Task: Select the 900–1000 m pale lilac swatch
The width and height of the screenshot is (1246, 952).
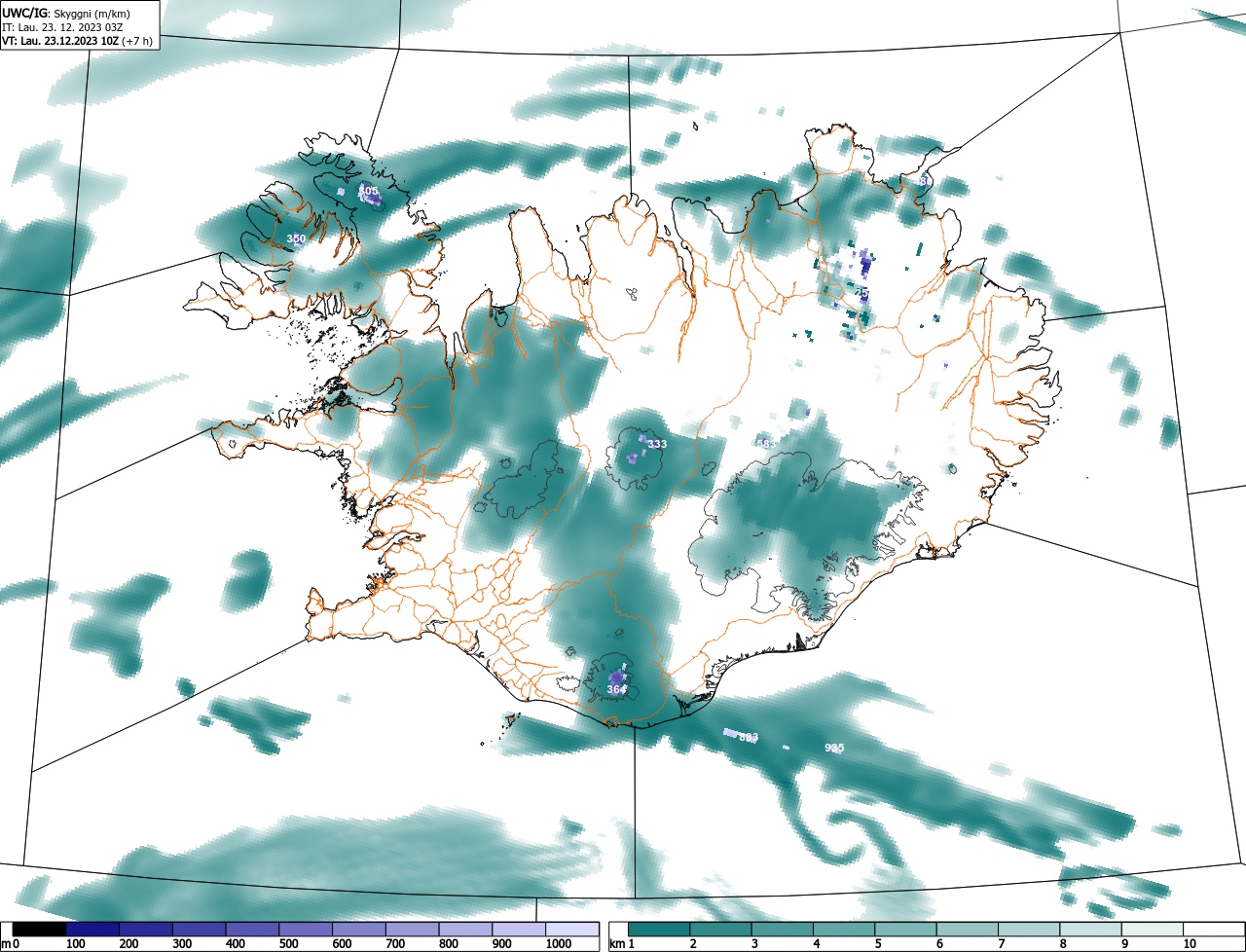Action: [x=518, y=930]
